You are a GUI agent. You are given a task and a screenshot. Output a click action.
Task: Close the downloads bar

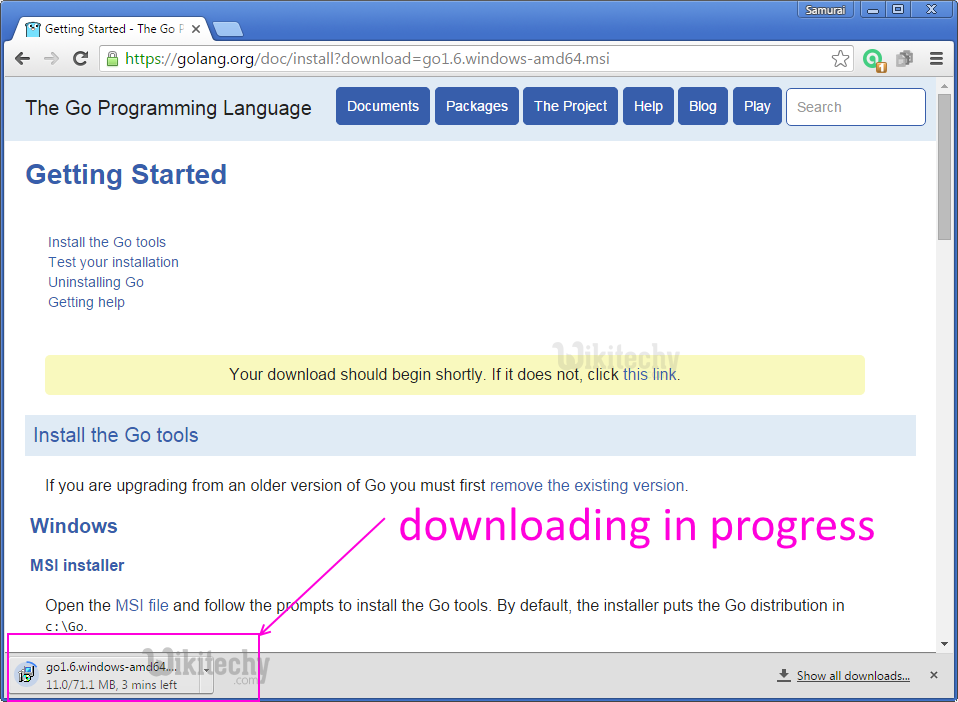coord(934,675)
